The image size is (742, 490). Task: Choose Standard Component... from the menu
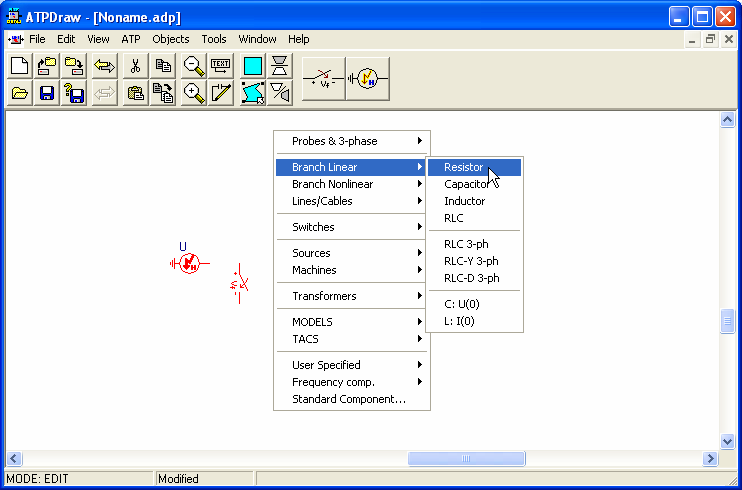point(352,400)
